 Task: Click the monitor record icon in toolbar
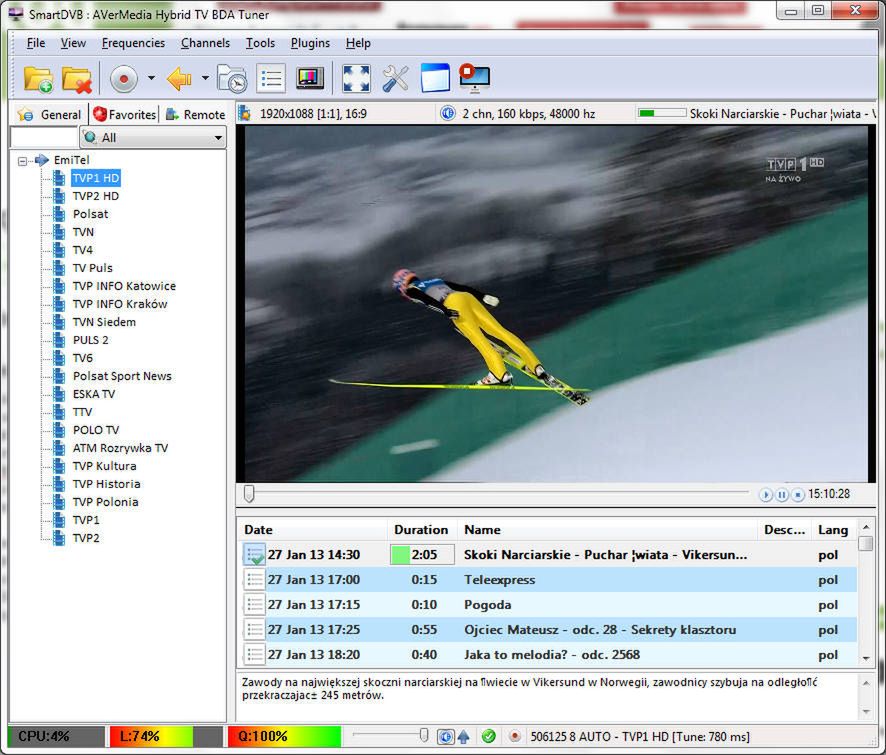pyautogui.click(x=474, y=78)
